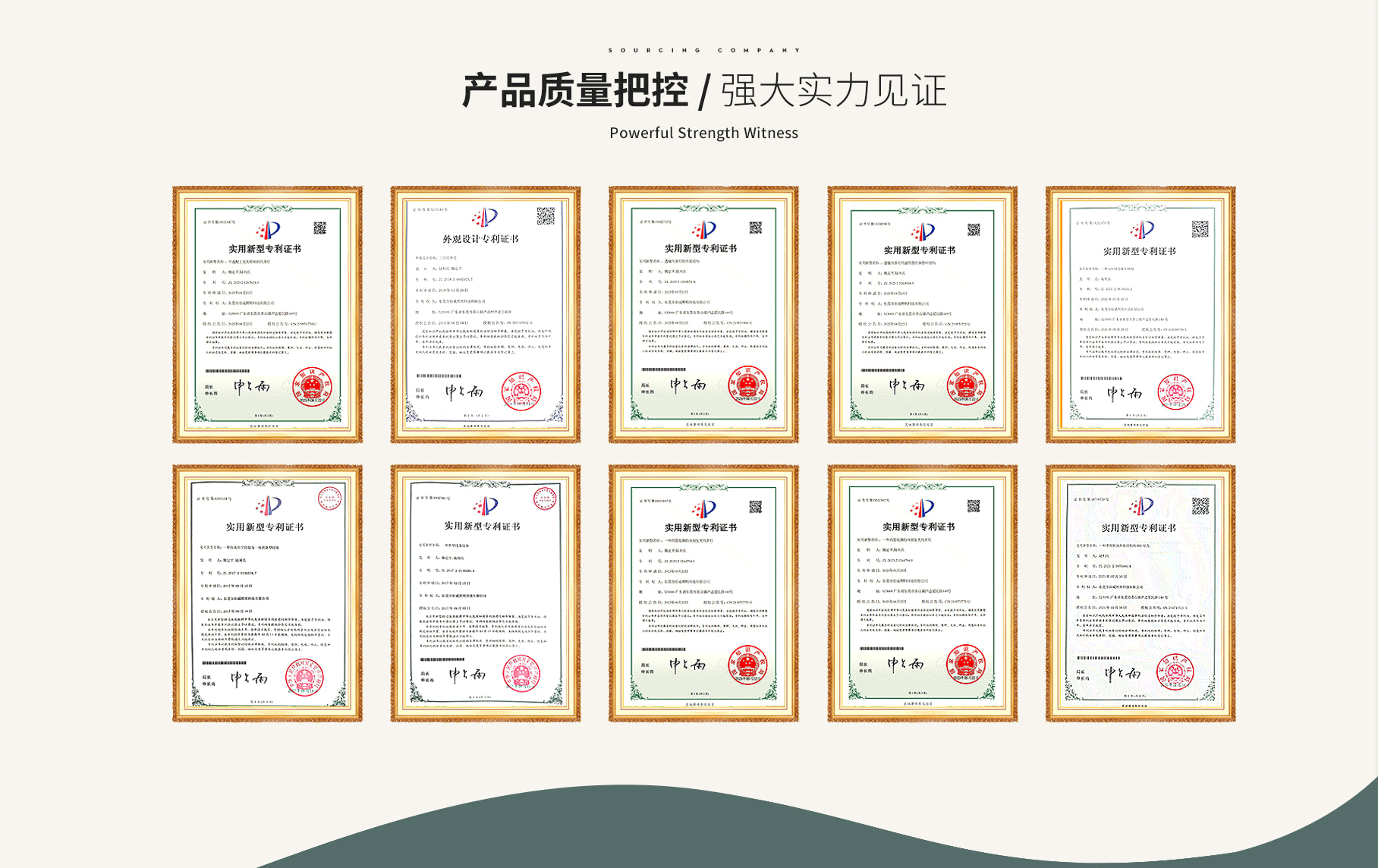Open the first certificate in the bottom row

pyautogui.click(x=267, y=593)
